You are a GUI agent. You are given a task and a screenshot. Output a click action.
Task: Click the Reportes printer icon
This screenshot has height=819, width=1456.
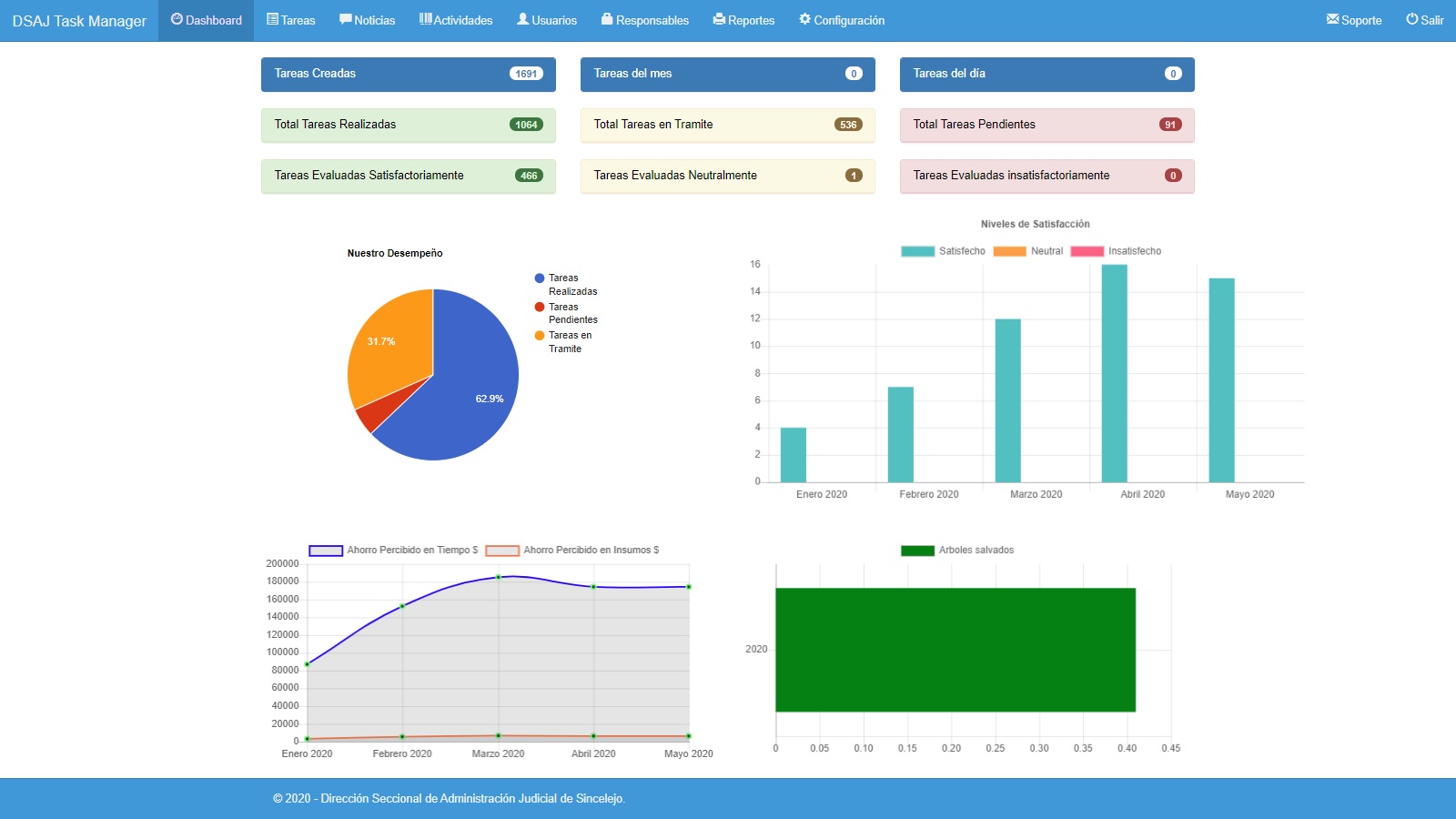(x=719, y=19)
